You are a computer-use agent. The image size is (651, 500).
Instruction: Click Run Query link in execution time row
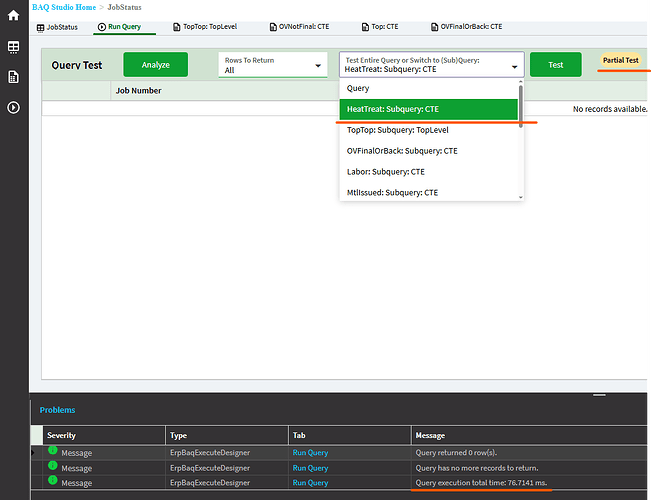310,483
